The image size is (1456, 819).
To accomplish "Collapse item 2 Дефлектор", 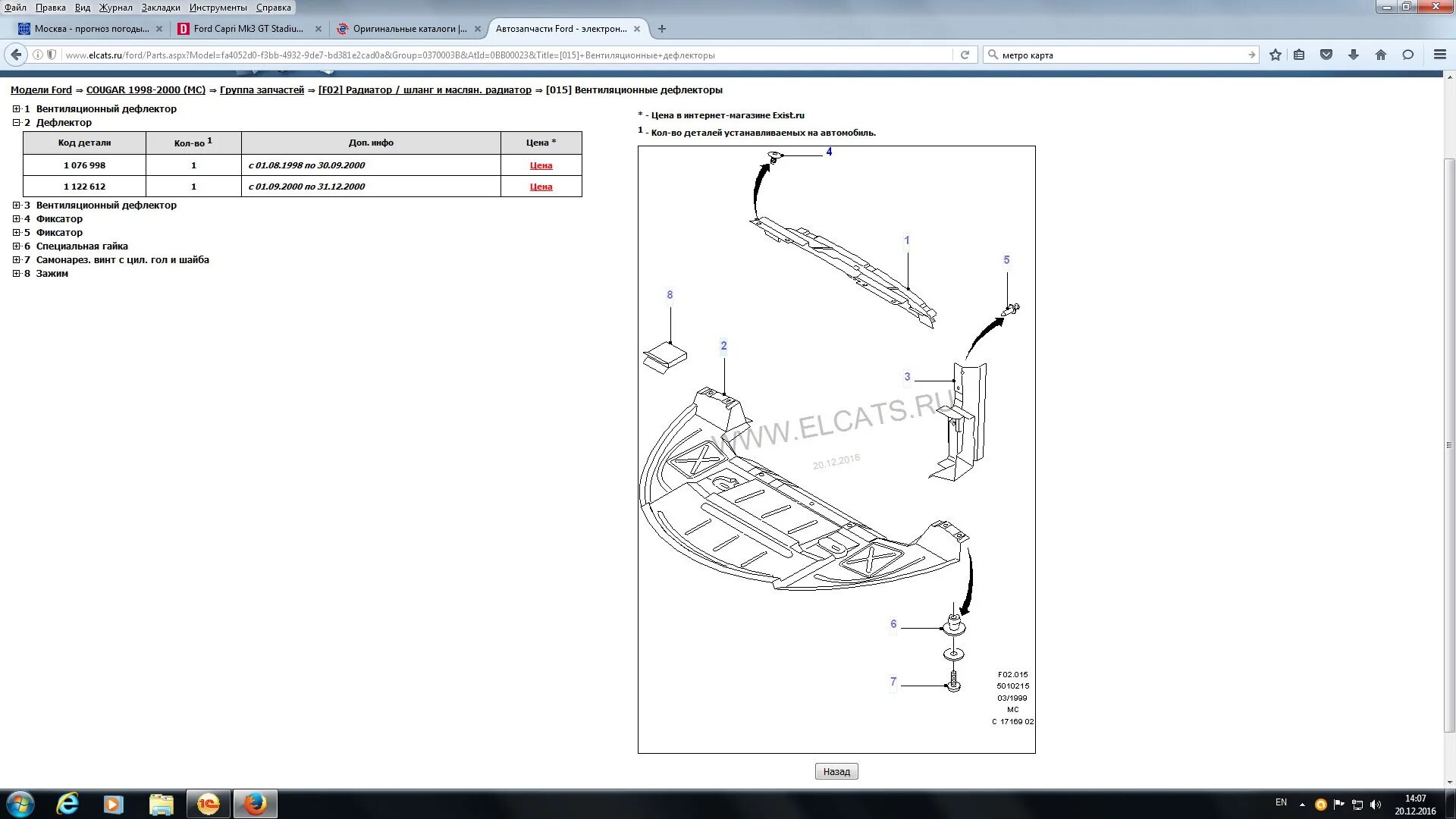I will click(16, 123).
